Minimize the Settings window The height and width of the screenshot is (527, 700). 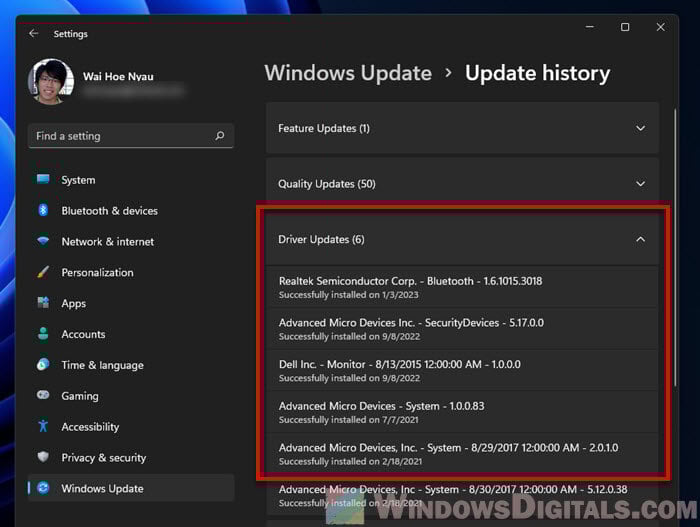pyautogui.click(x=590, y=27)
